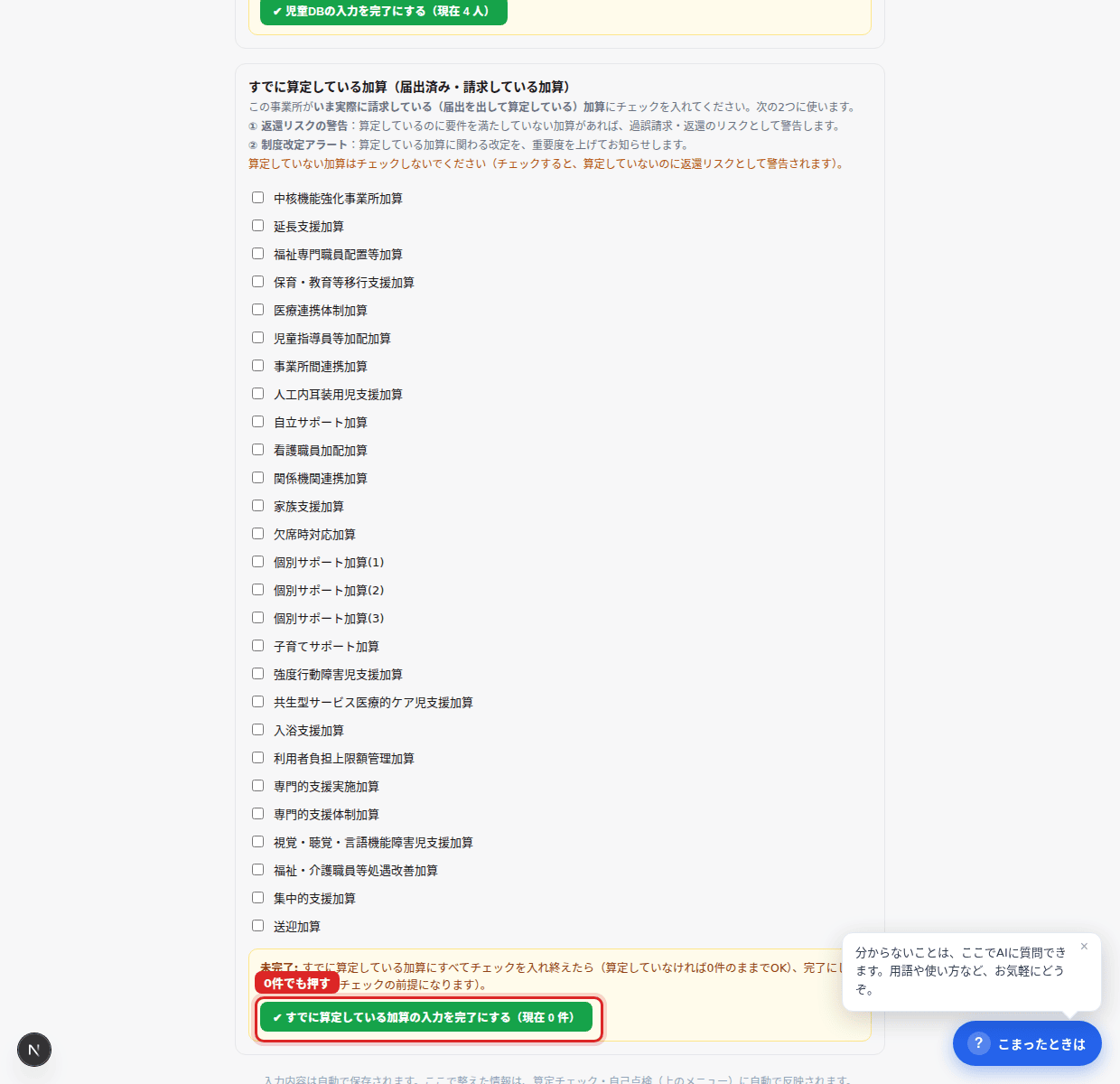Check 児童指導員等加配加算
Viewport: 1120px width, 1084px height.
pos(257,338)
